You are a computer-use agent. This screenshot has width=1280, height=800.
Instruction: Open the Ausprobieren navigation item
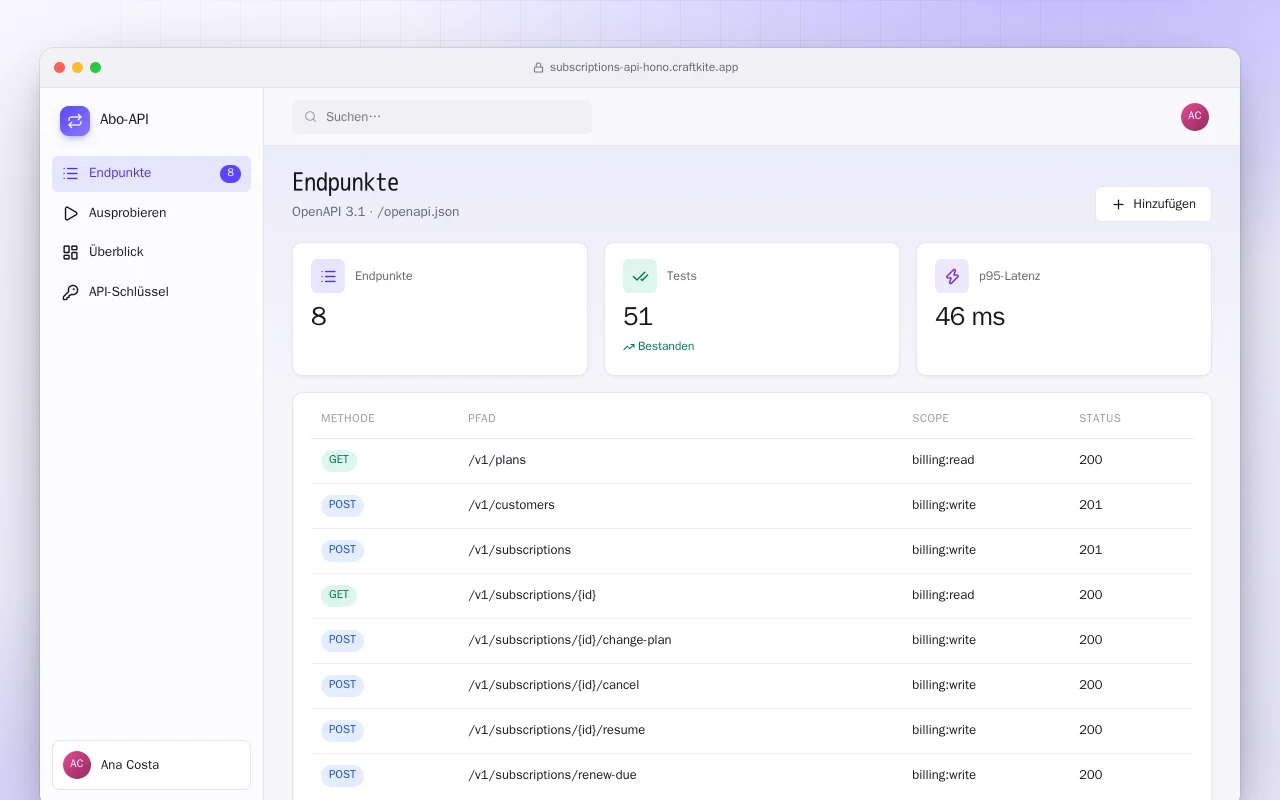click(x=151, y=213)
